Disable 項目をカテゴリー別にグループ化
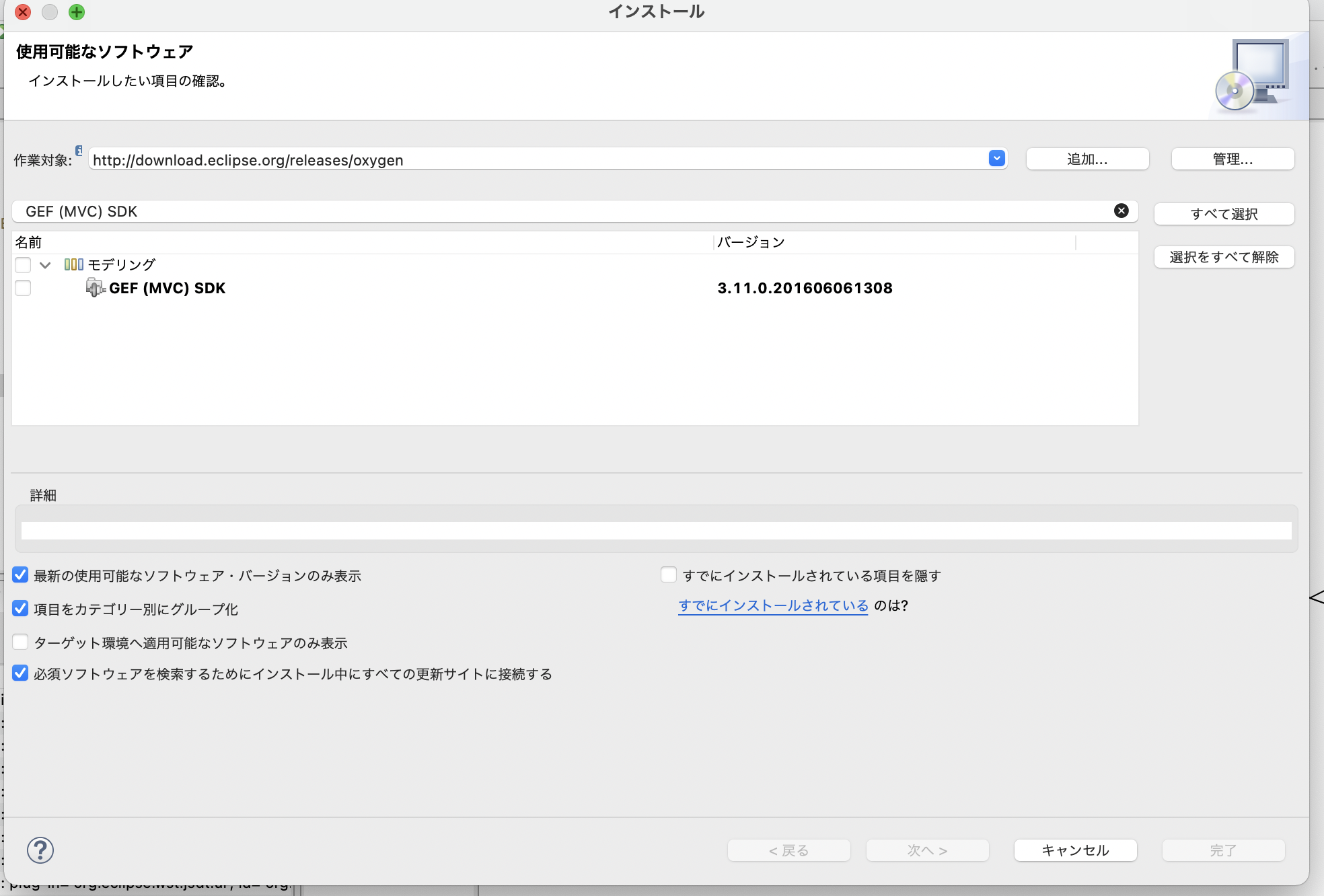This screenshot has width=1324, height=896. coord(20,609)
